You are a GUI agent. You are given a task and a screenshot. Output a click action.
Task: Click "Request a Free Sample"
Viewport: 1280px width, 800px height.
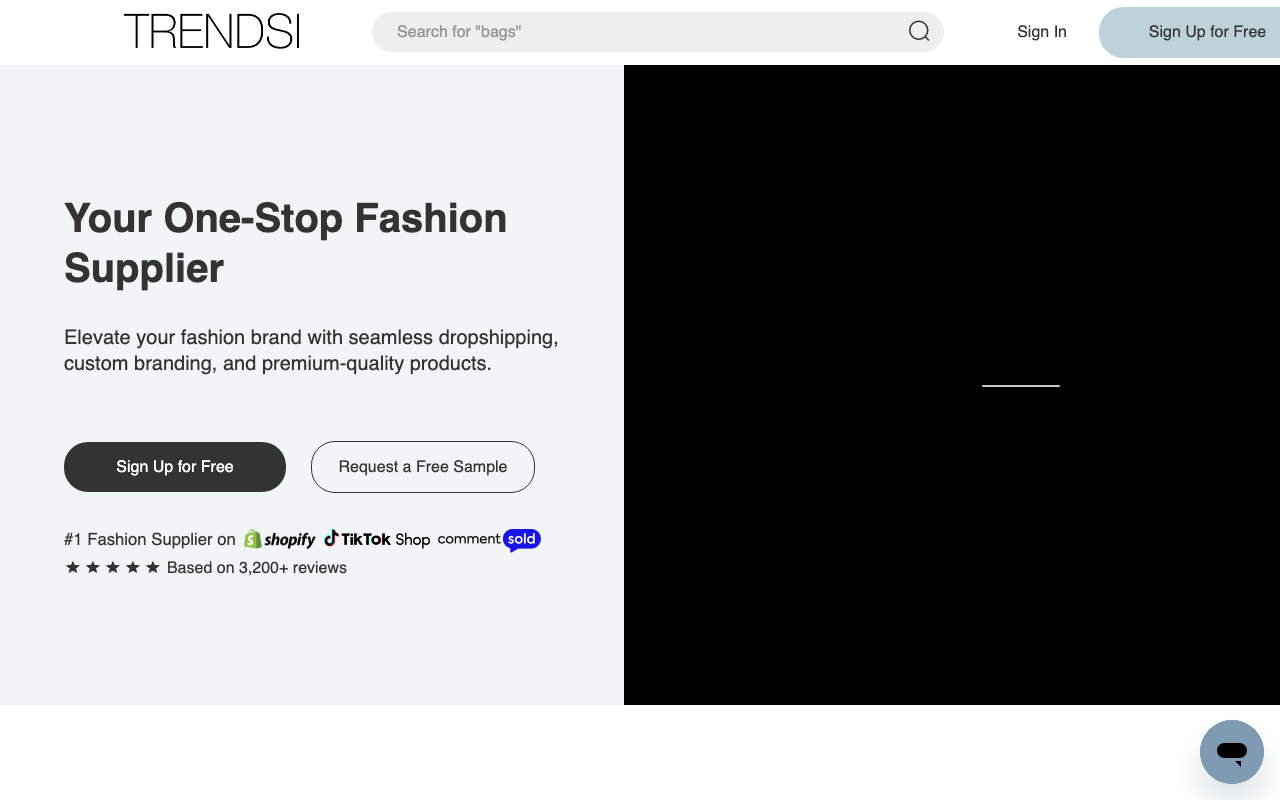[x=422, y=466]
